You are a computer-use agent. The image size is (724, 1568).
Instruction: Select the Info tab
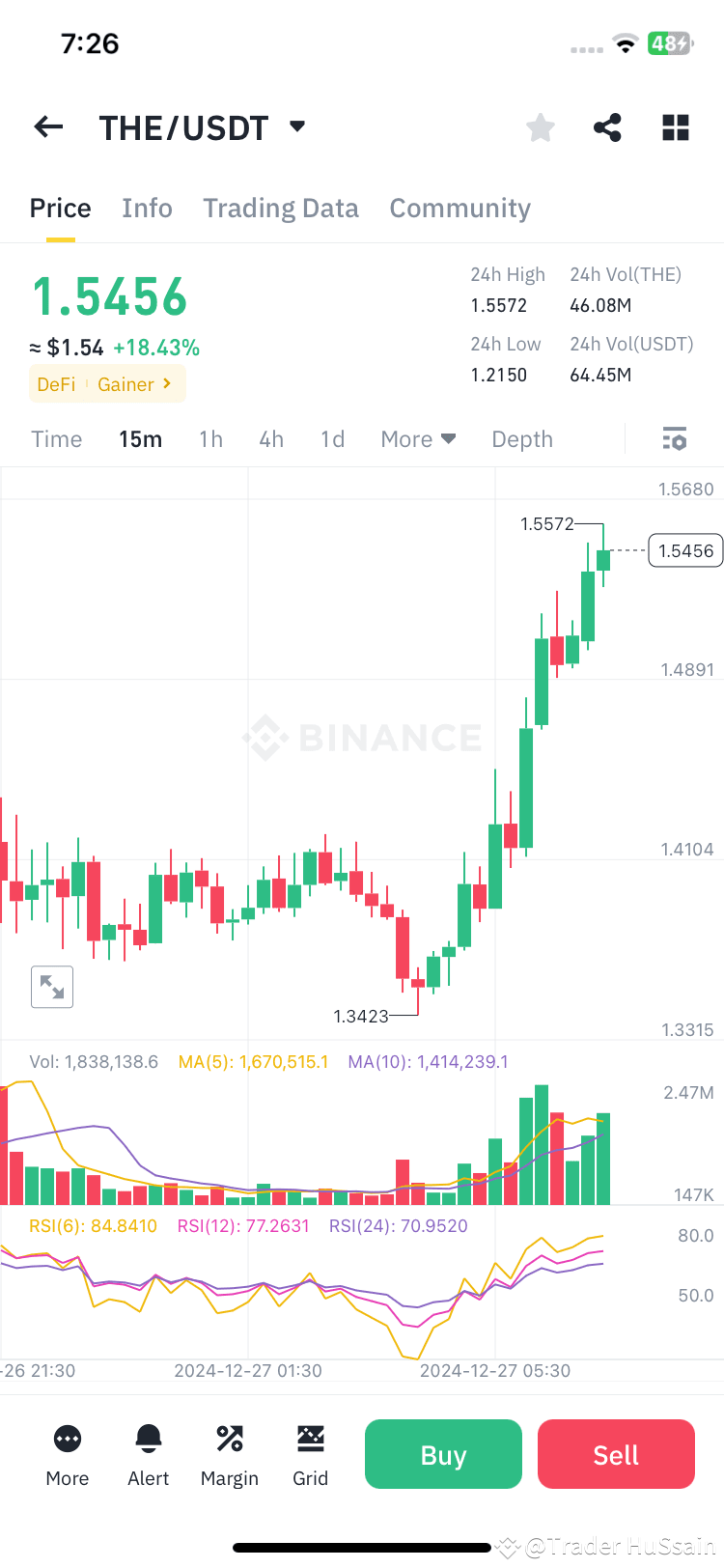pyautogui.click(x=147, y=208)
